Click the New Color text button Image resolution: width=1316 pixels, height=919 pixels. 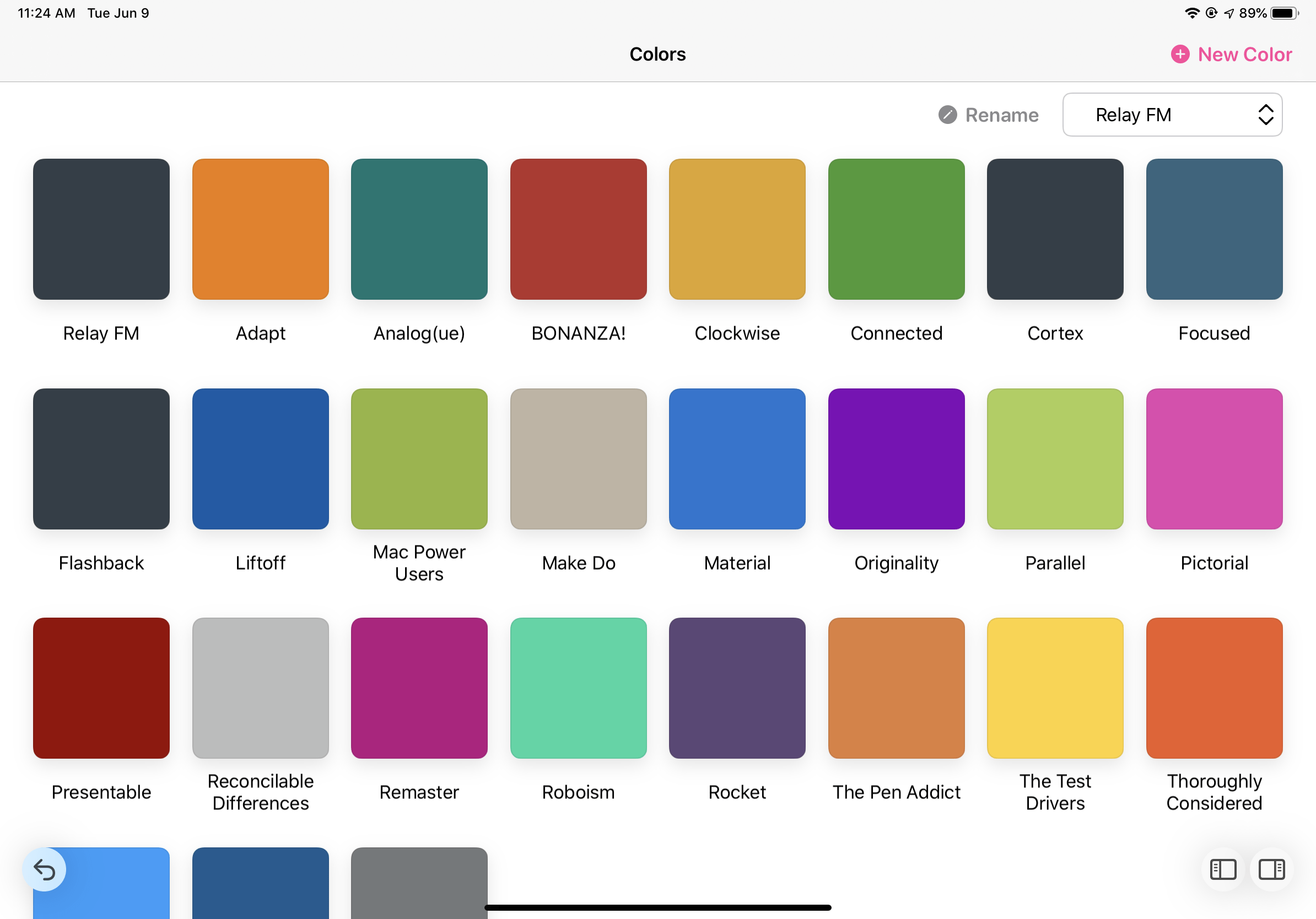[x=1244, y=55]
